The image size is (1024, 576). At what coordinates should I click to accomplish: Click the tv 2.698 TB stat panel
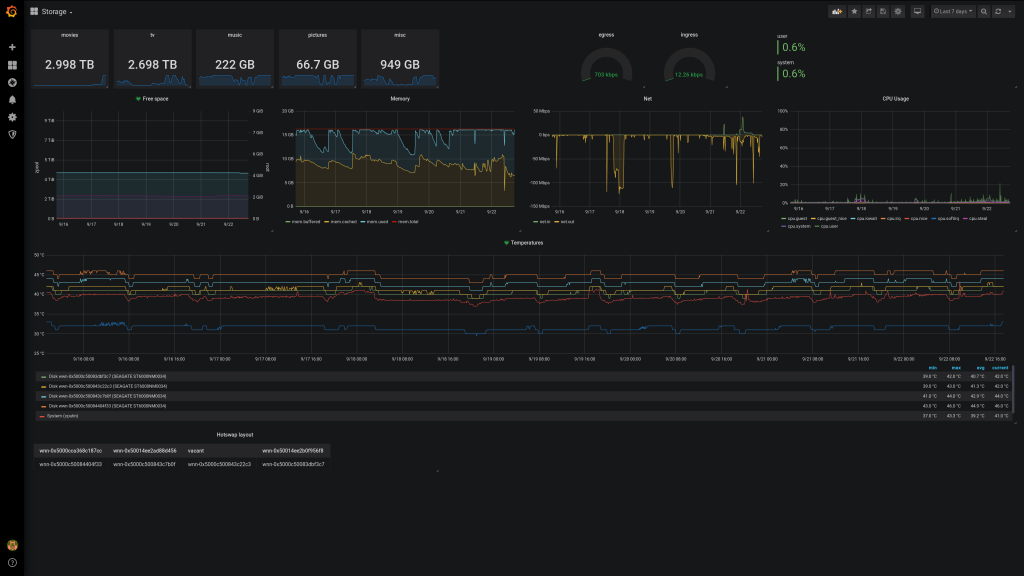(x=152, y=59)
